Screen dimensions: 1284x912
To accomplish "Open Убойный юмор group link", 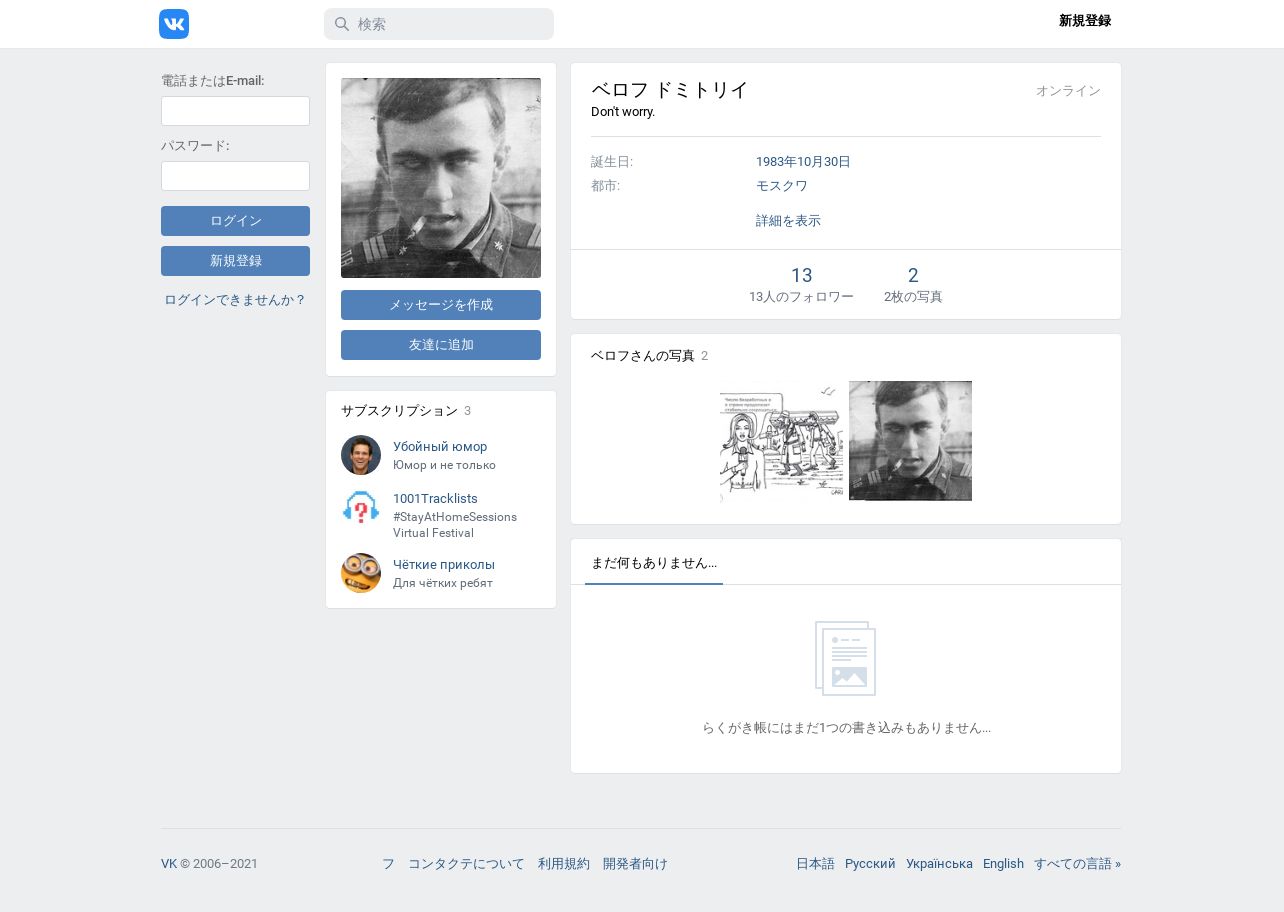I will pyautogui.click(x=440, y=447).
